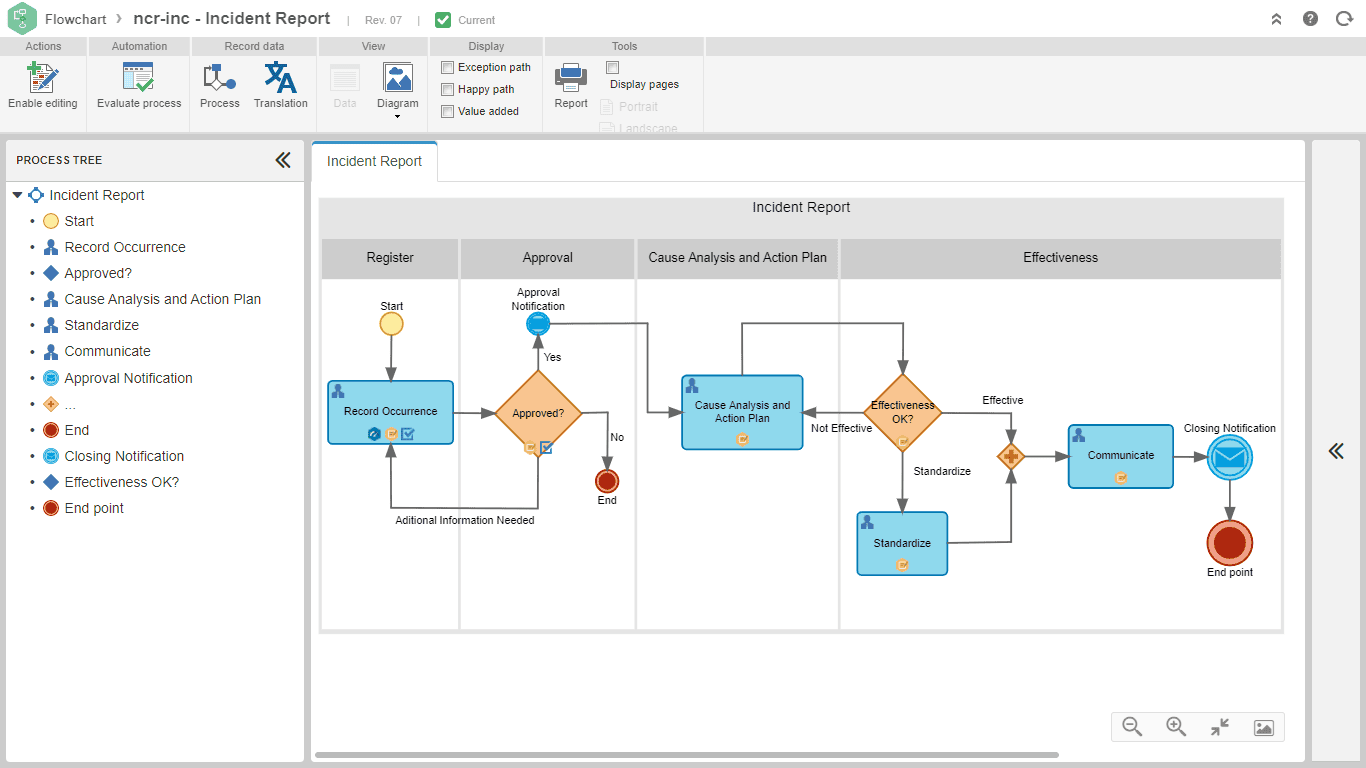Click the Register lane header
1366x768 pixels.
390,258
